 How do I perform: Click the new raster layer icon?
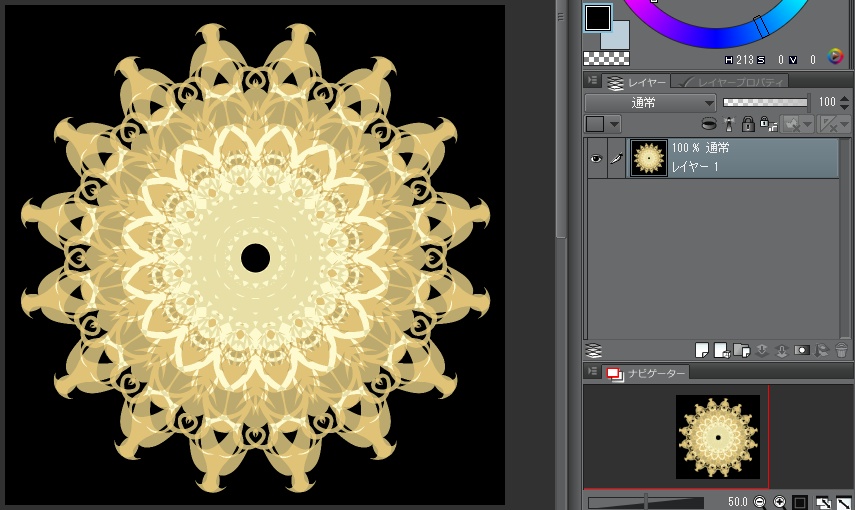point(702,350)
